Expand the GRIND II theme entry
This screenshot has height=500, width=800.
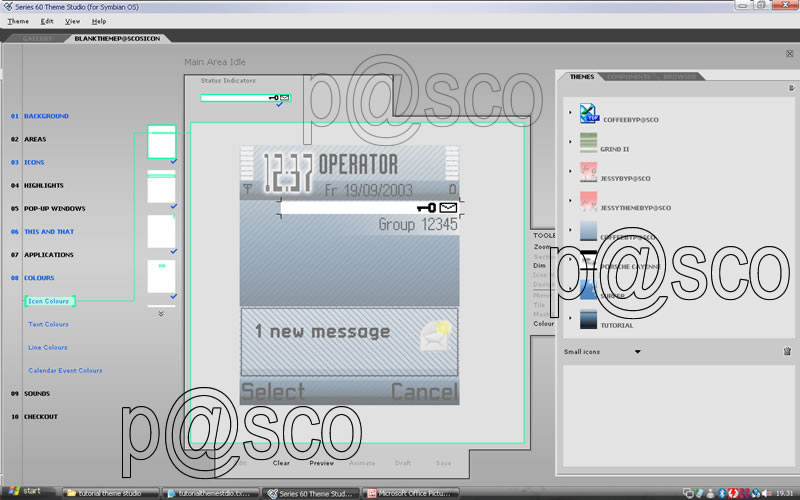point(570,142)
